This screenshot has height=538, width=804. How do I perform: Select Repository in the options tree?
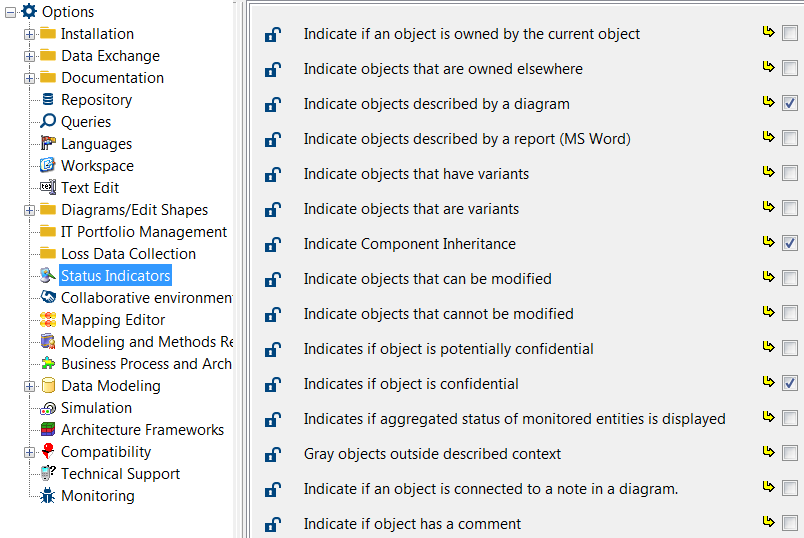coord(96,100)
